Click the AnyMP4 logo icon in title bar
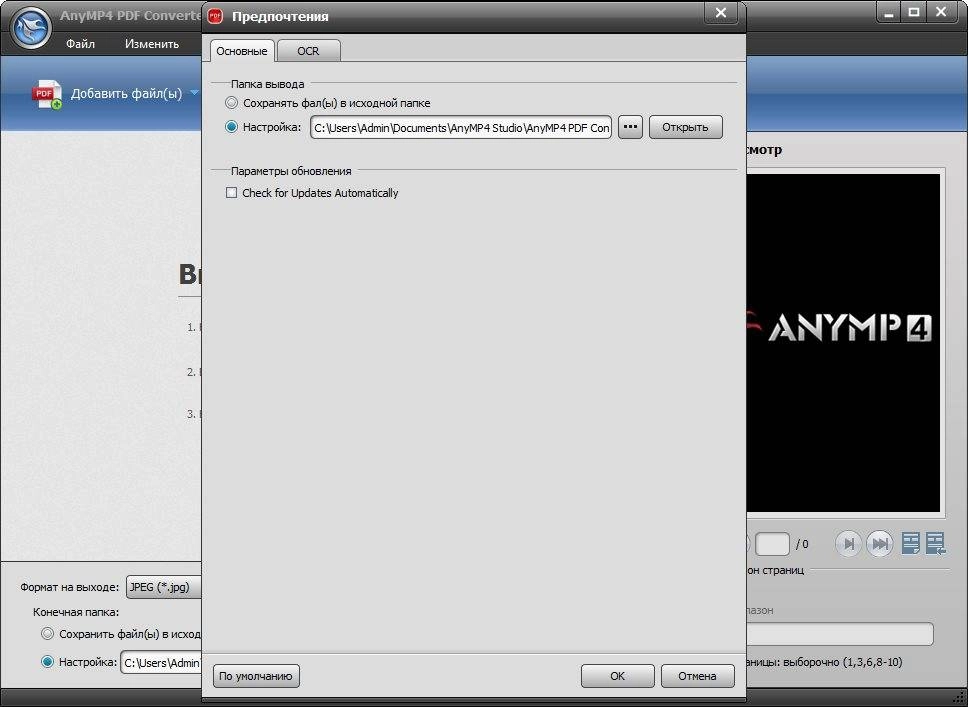The image size is (968, 707). 31,28
